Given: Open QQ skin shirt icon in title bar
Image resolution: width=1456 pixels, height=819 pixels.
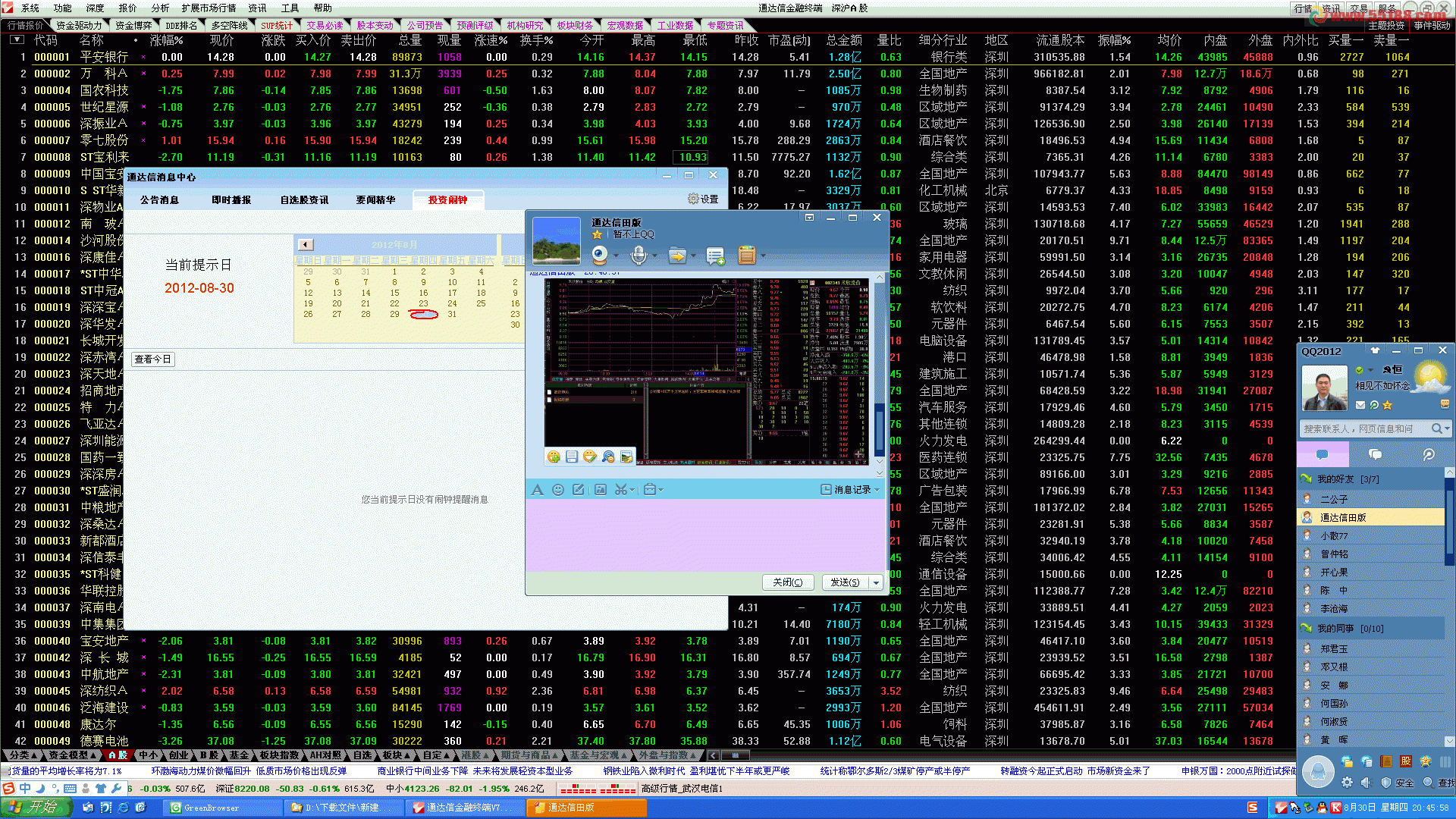Looking at the screenshot, I should (x=1375, y=350).
